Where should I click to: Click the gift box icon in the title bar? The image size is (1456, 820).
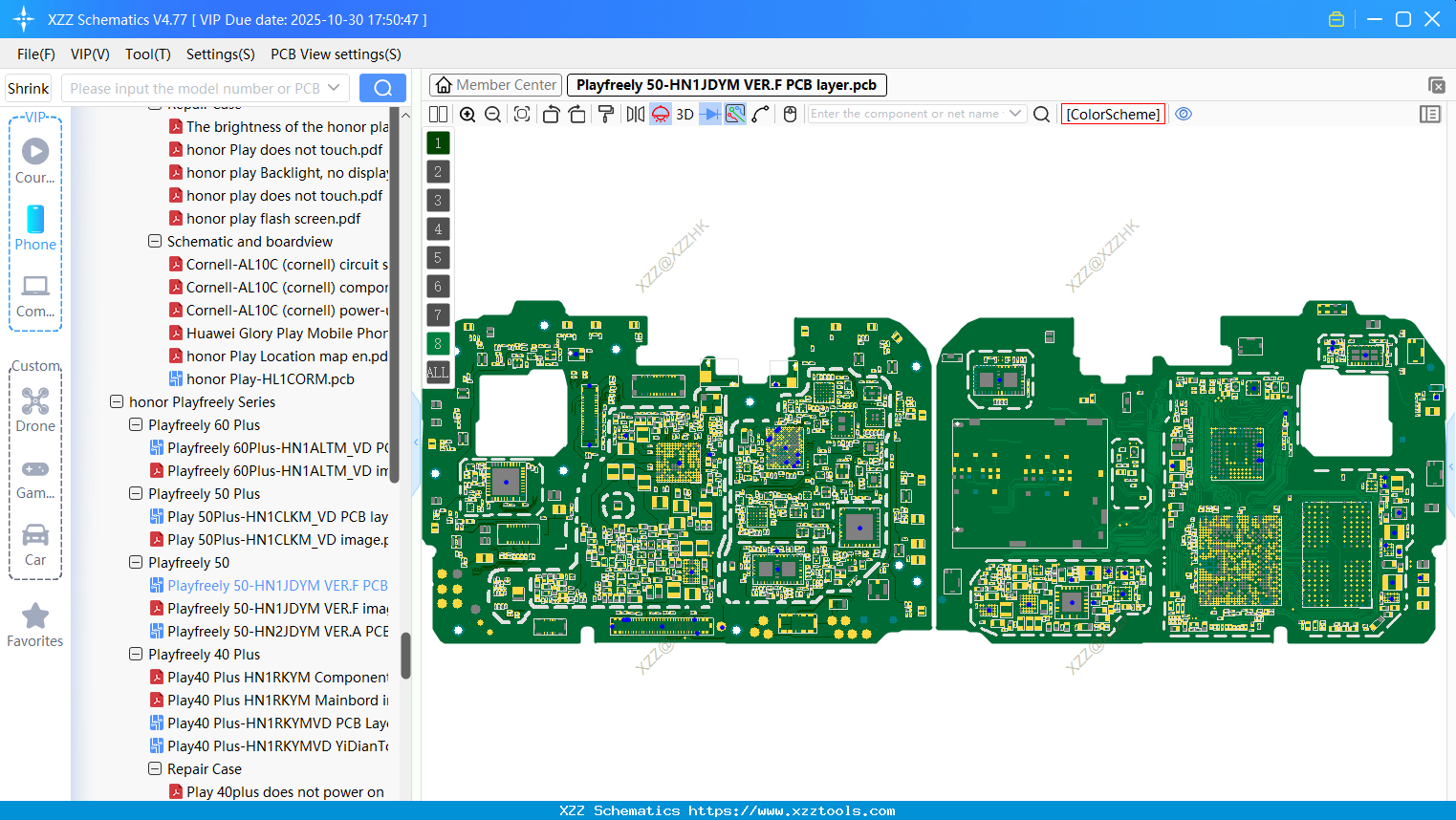coord(1336,19)
